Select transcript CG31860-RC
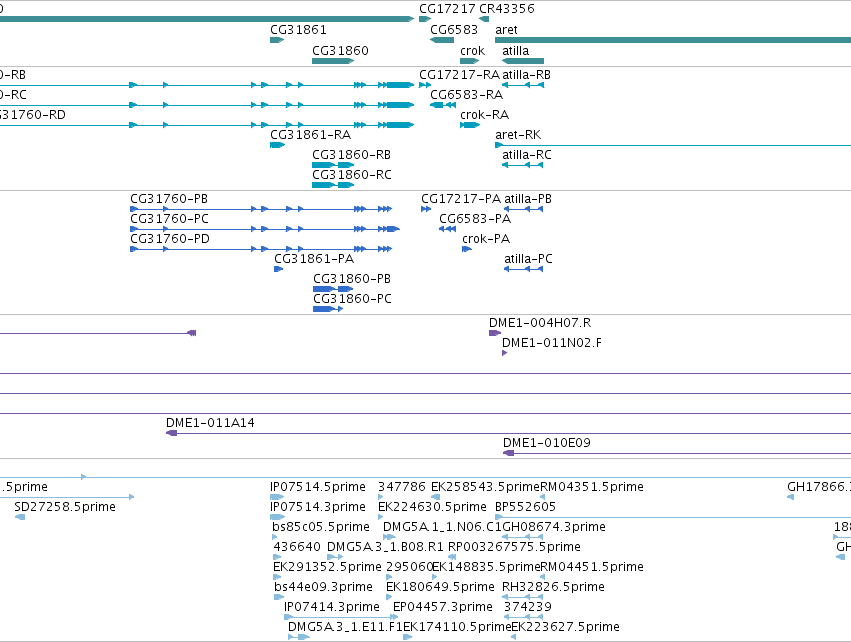 point(352,175)
